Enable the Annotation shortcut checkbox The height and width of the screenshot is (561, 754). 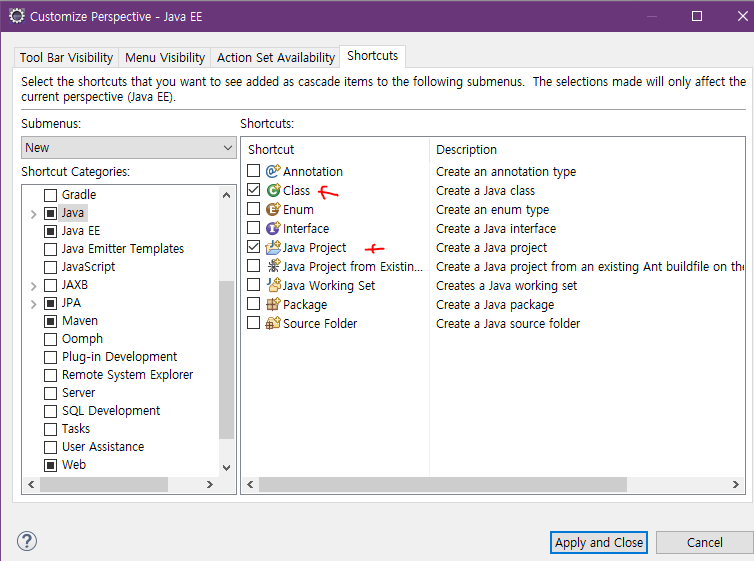pos(253,171)
